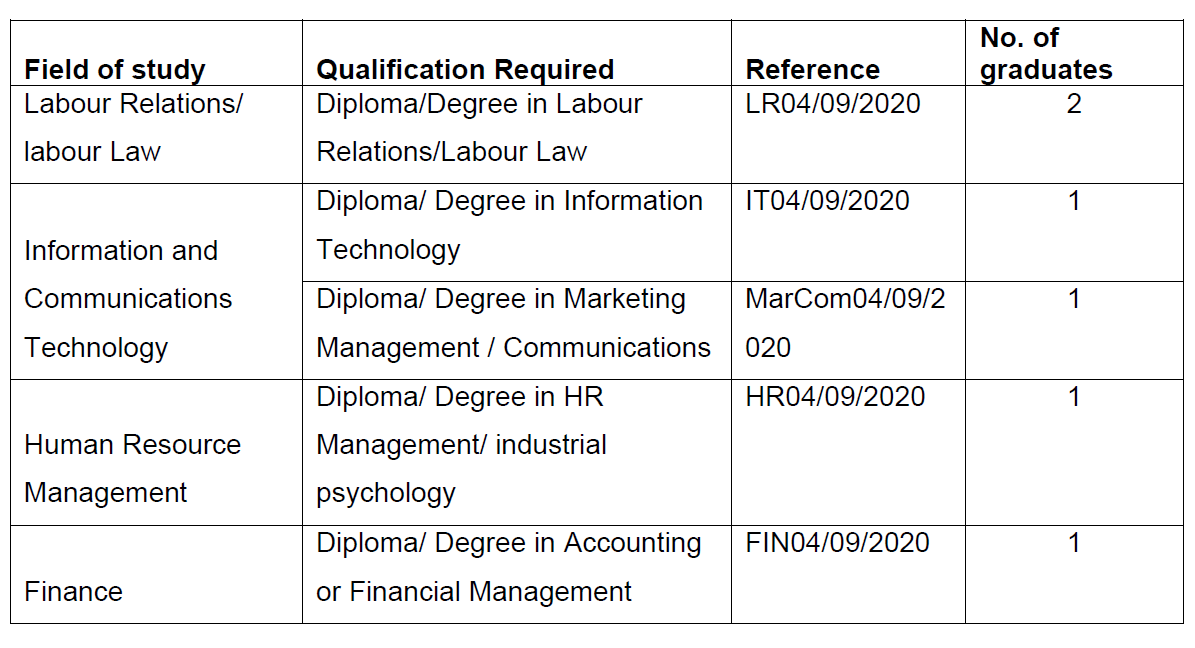
Task: Select reference code HR04/09/2020
Action: (x=835, y=397)
